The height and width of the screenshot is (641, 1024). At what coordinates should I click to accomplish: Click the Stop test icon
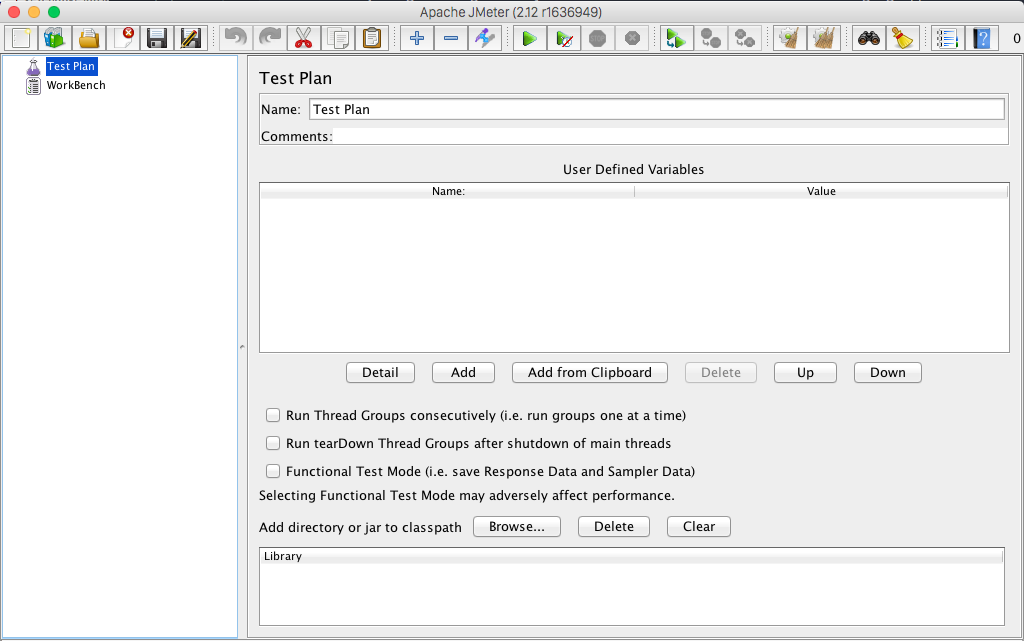(598, 39)
